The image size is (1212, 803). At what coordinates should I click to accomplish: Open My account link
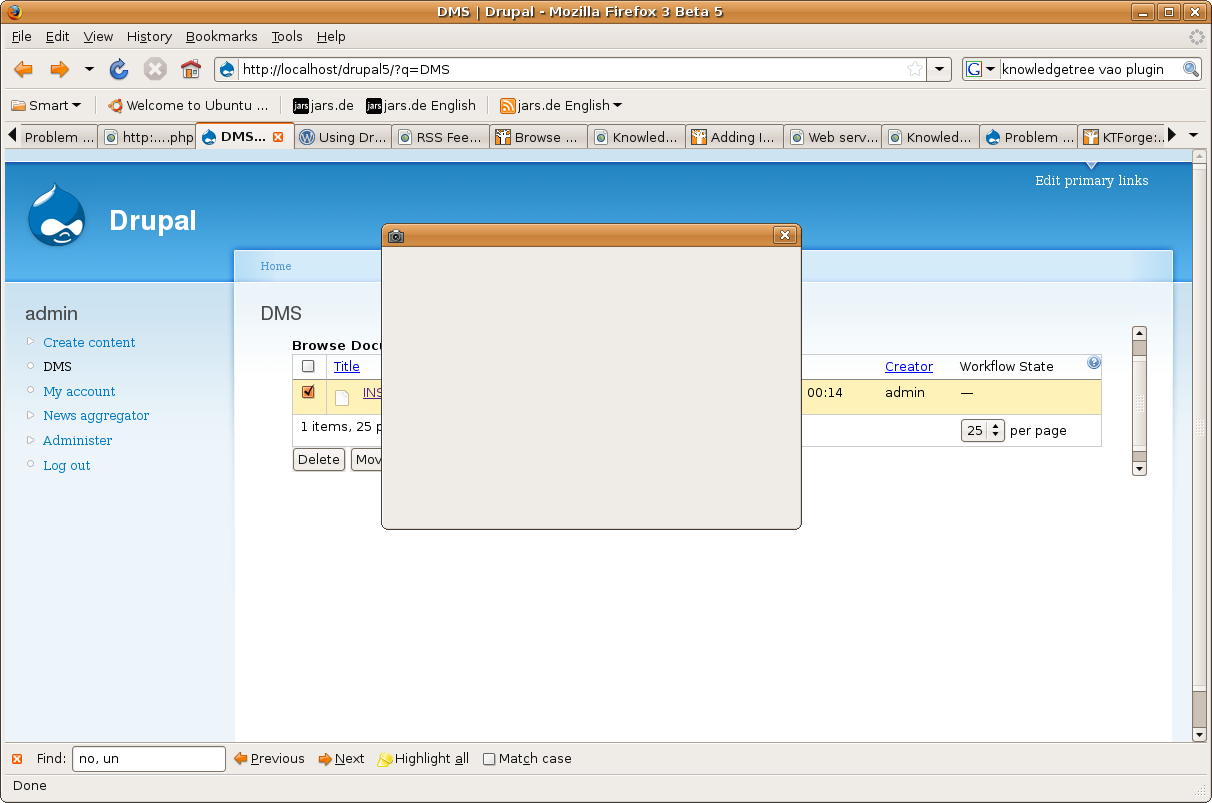click(79, 391)
